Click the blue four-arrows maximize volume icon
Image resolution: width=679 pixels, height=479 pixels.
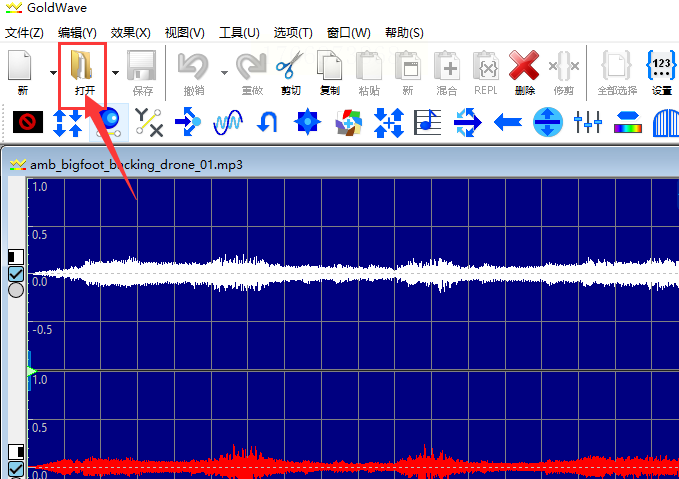tap(388, 123)
